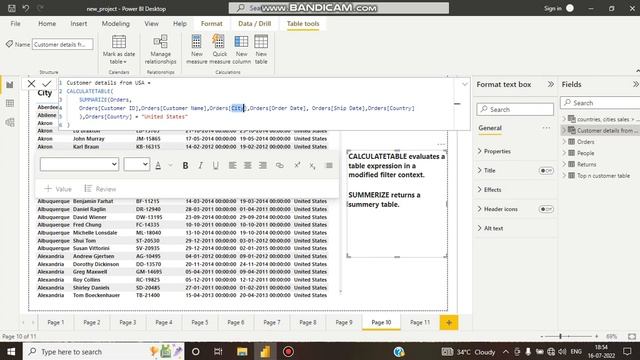The width and height of the screenshot is (640, 360).
Task: Expand the Effects section
Action: coord(489,190)
